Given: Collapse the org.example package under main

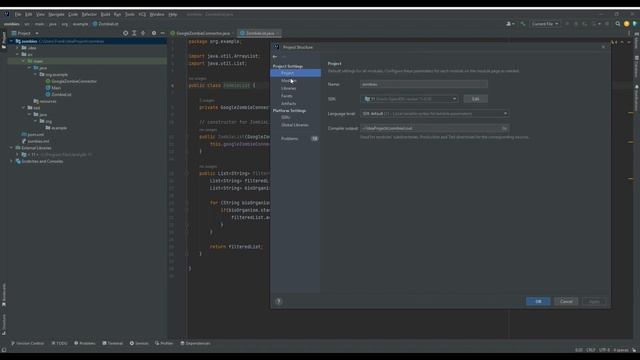Looking at the screenshot, I should tap(36, 75).
